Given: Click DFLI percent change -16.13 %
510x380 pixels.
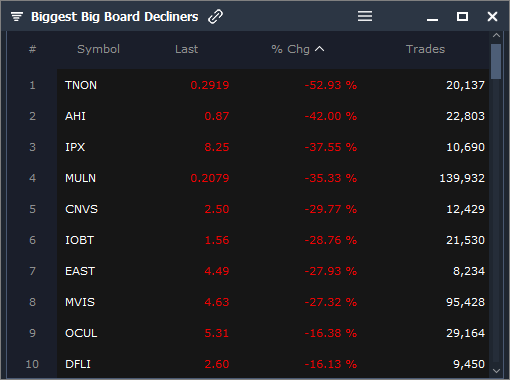Looking at the screenshot, I should click(x=331, y=364).
